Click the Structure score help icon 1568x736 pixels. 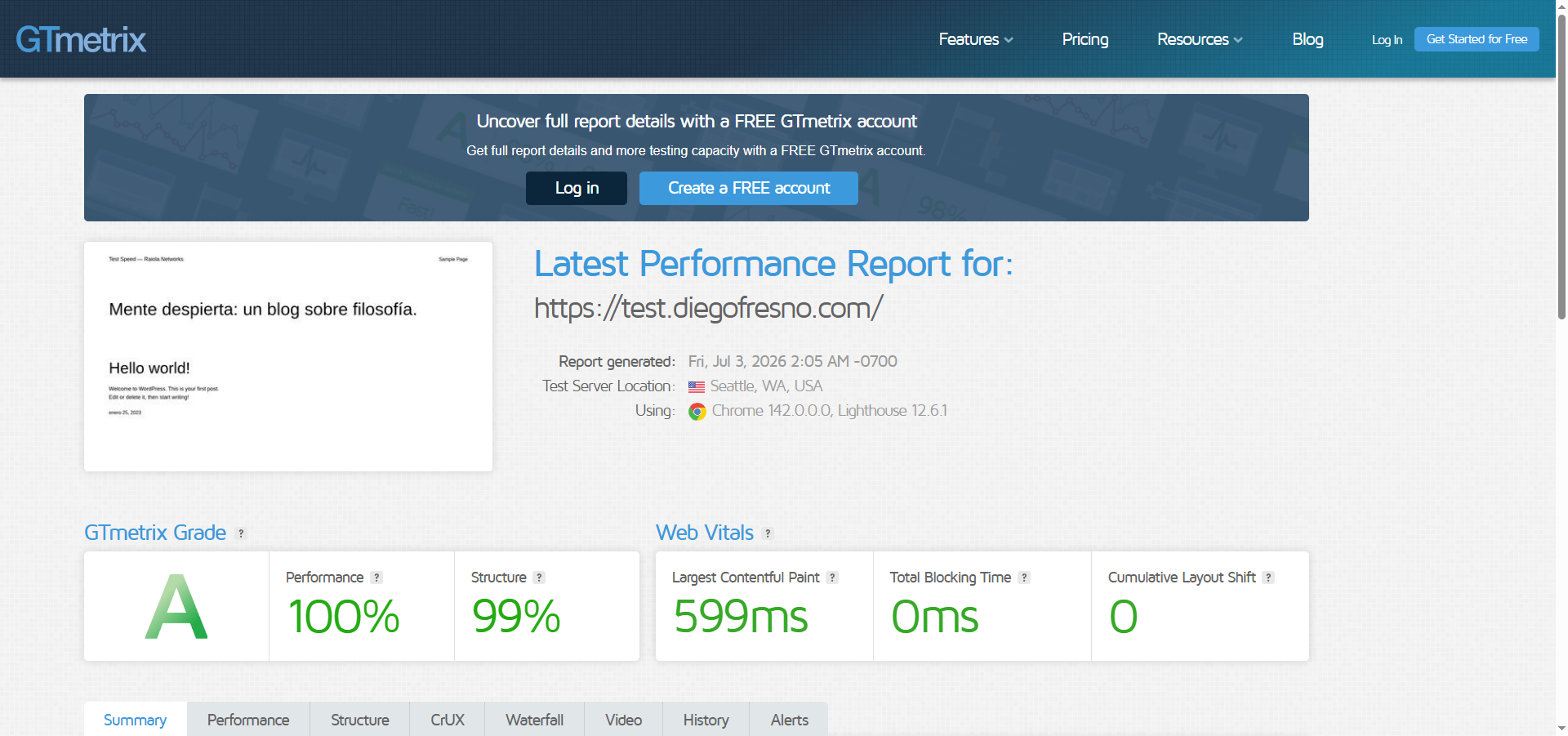point(539,578)
